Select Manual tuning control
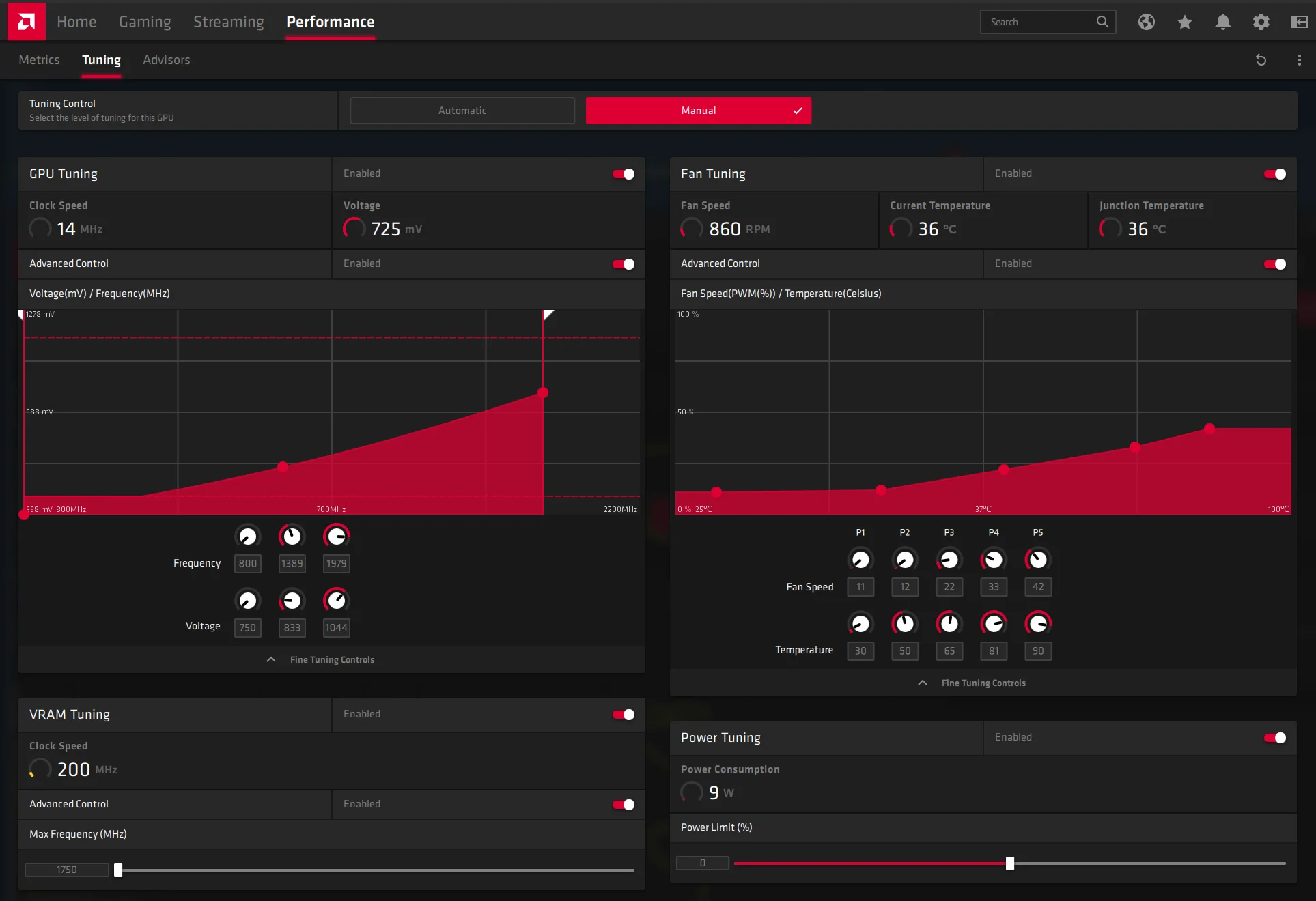The width and height of the screenshot is (1316, 901). (x=699, y=111)
